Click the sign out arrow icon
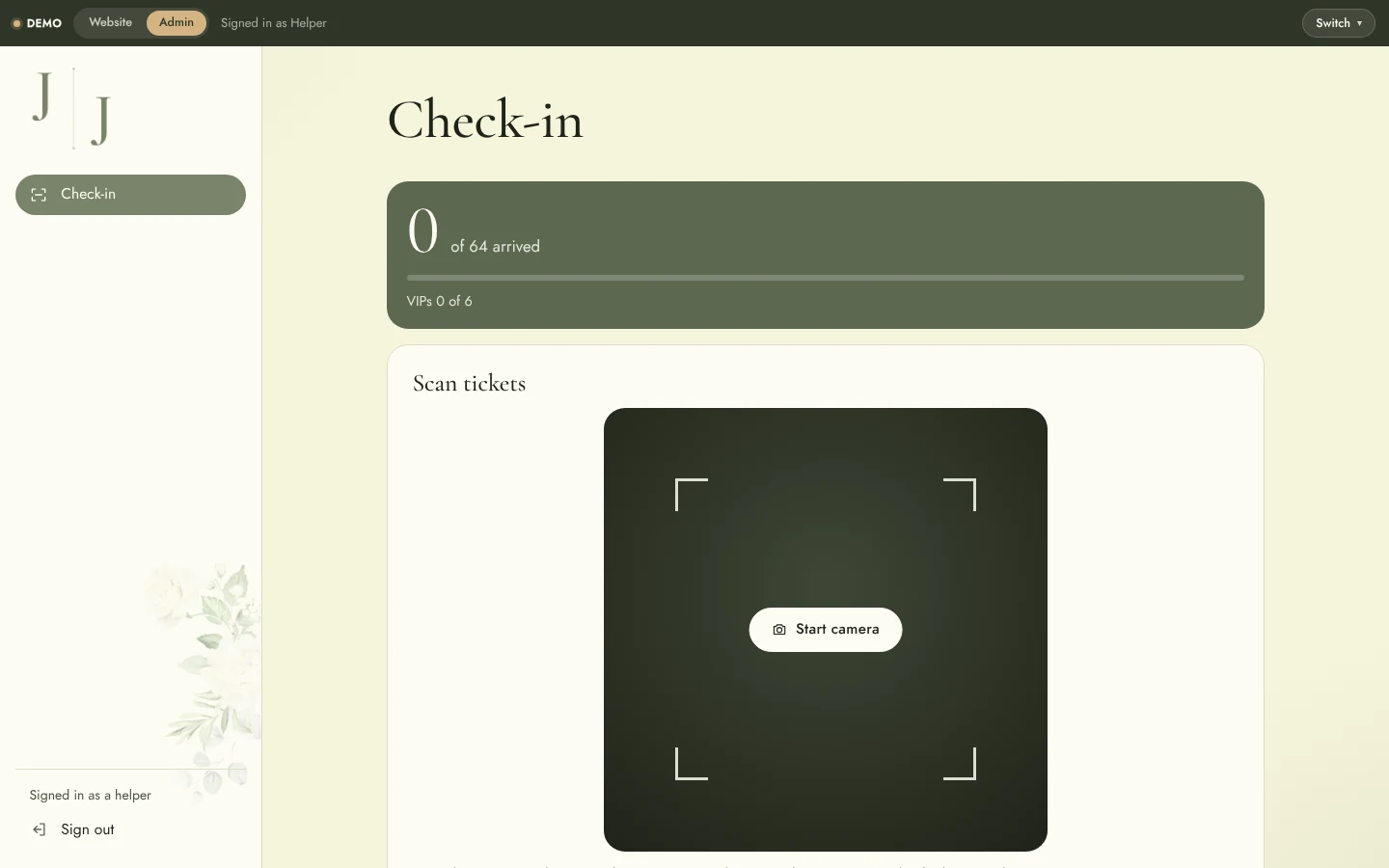The width and height of the screenshot is (1389, 868). coord(39,829)
